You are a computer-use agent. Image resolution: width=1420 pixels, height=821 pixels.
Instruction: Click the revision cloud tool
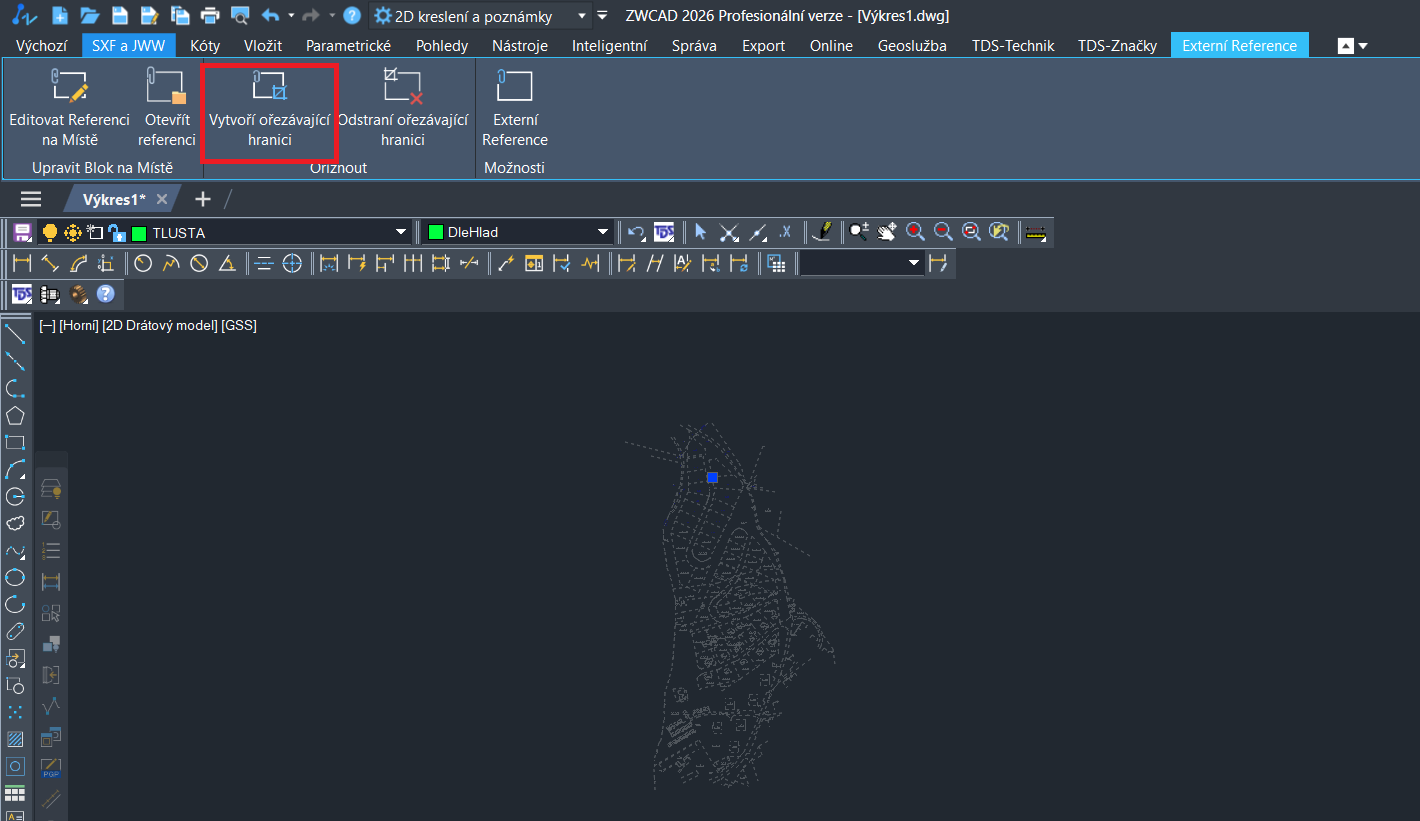click(15, 523)
